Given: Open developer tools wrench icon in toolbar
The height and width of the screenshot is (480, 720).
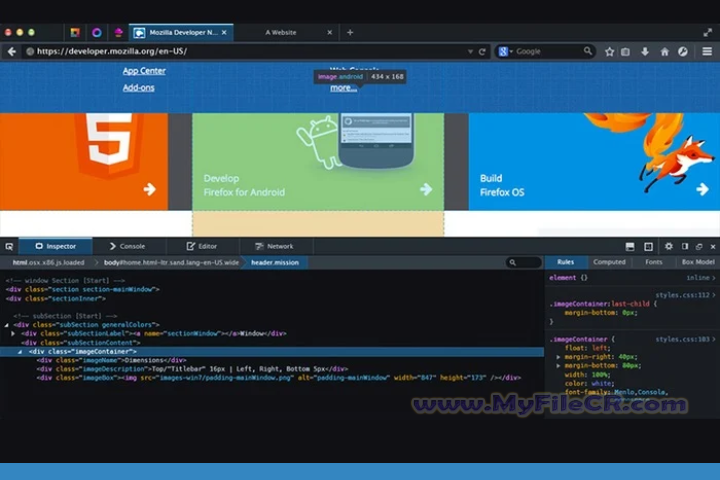Looking at the screenshot, I should (x=683, y=52).
